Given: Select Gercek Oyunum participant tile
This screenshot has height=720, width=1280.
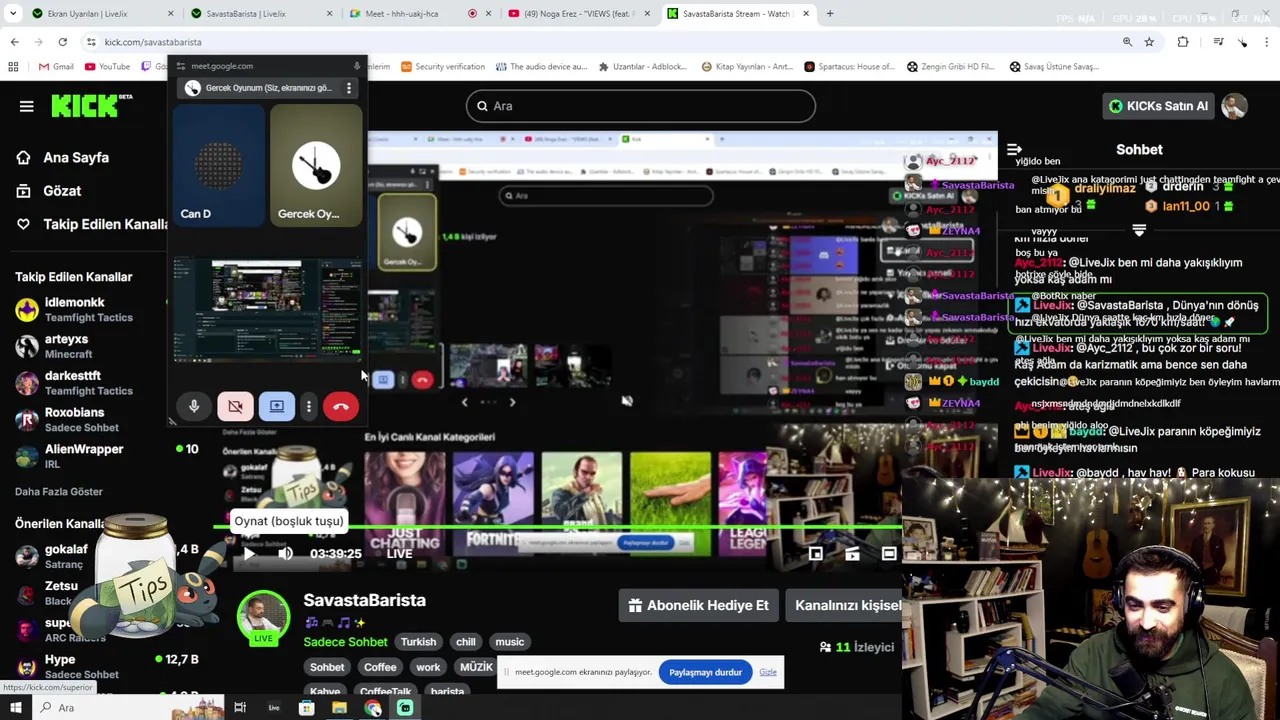Looking at the screenshot, I should pos(316,165).
